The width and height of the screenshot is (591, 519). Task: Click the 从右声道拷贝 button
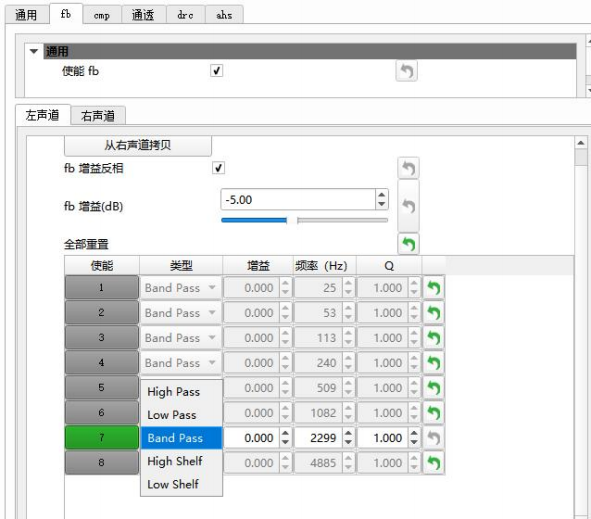(x=138, y=145)
